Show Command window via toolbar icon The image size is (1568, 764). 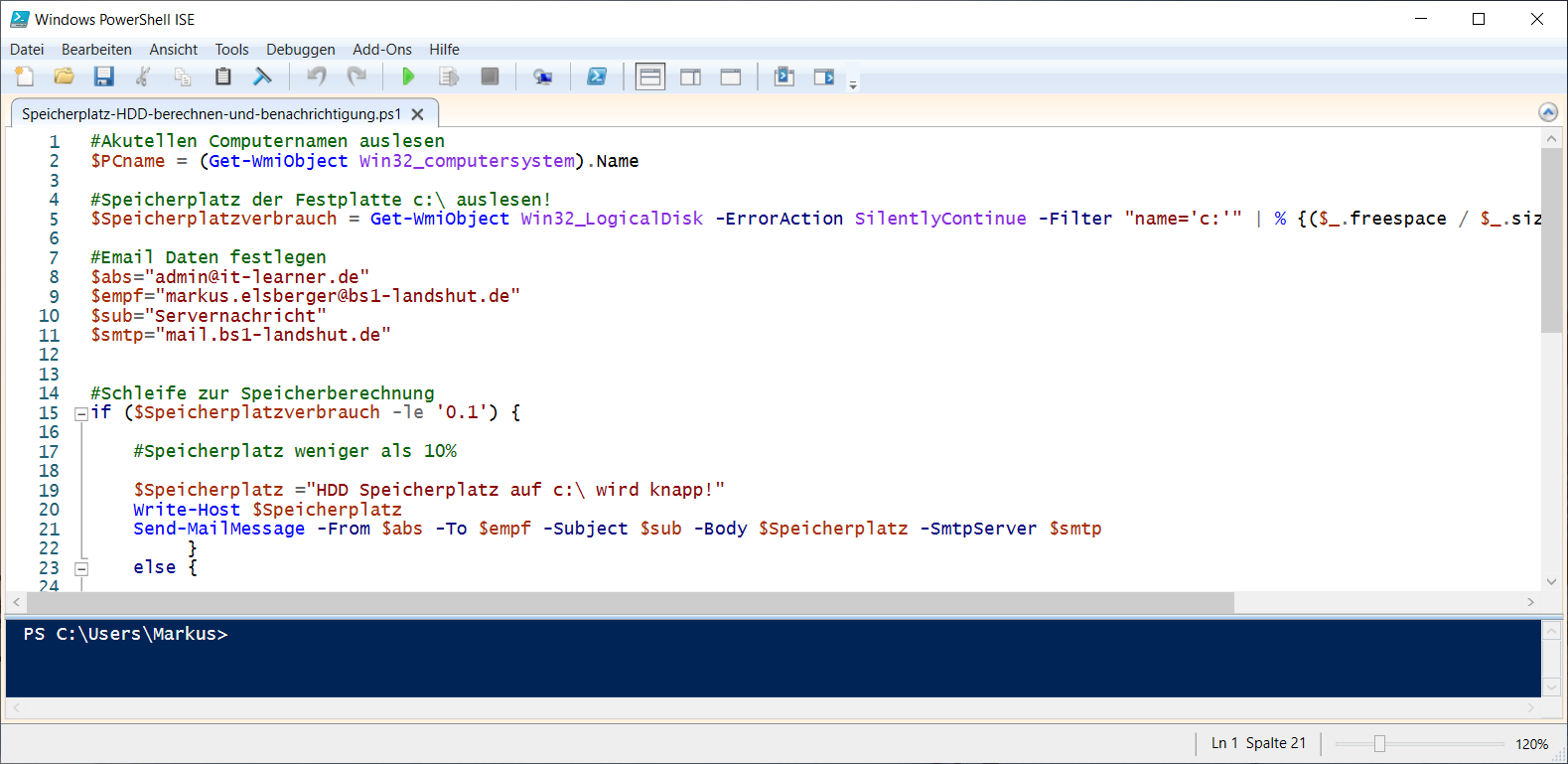click(x=784, y=76)
